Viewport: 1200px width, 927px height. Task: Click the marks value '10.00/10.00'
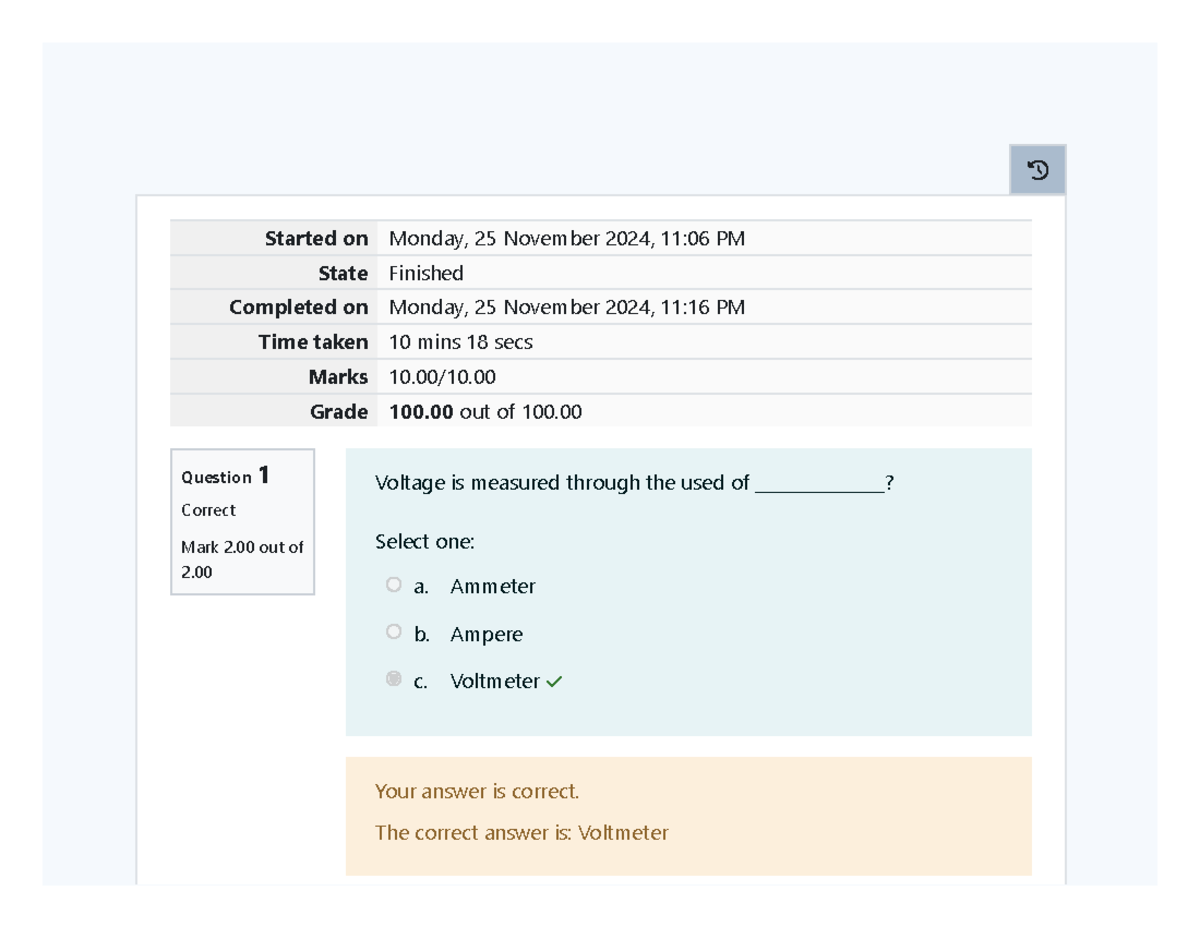442,377
